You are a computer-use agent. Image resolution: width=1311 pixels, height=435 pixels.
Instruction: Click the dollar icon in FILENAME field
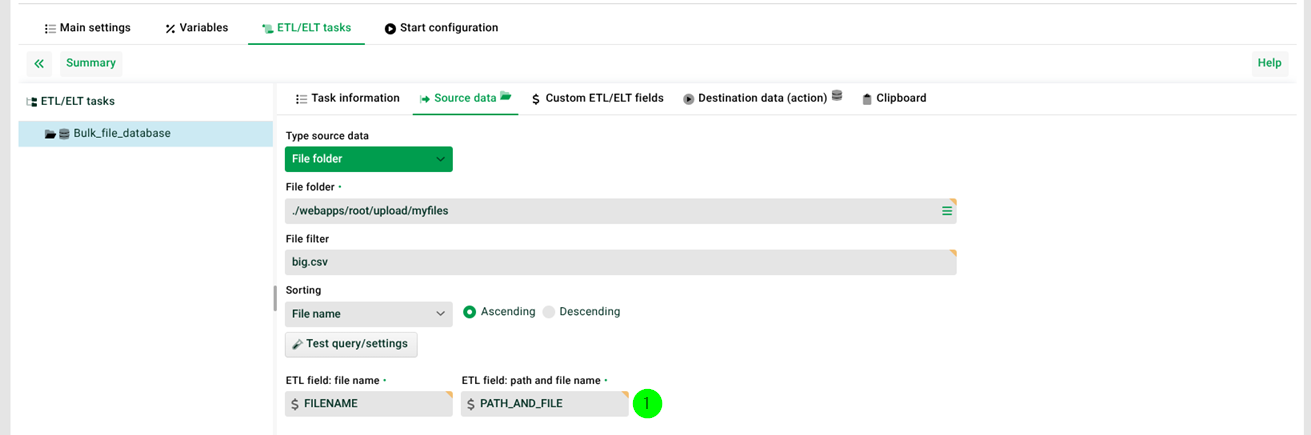click(295, 404)
